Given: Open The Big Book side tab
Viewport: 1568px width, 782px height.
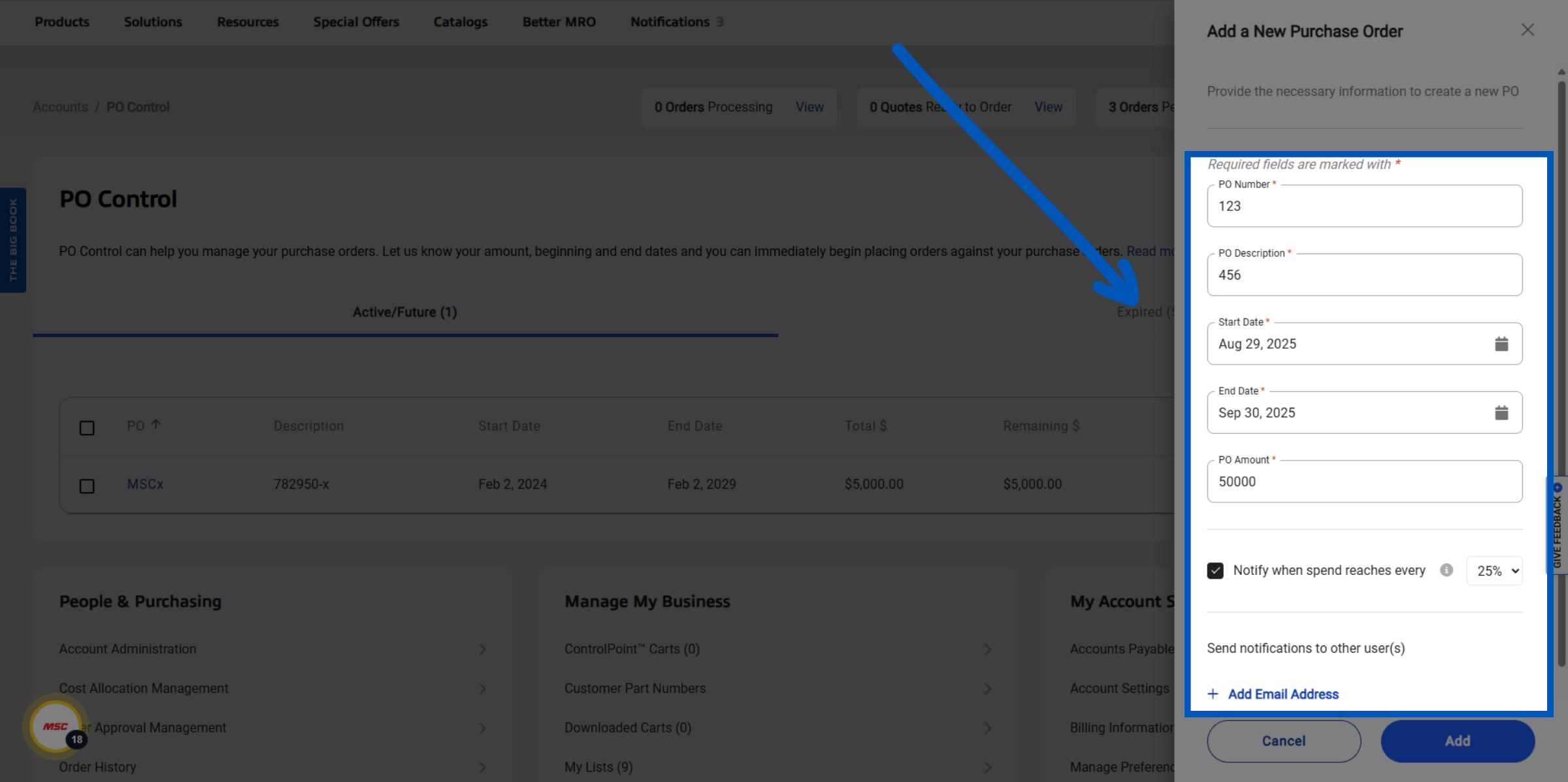Looking at the screenshot, I should coord(13,240).
